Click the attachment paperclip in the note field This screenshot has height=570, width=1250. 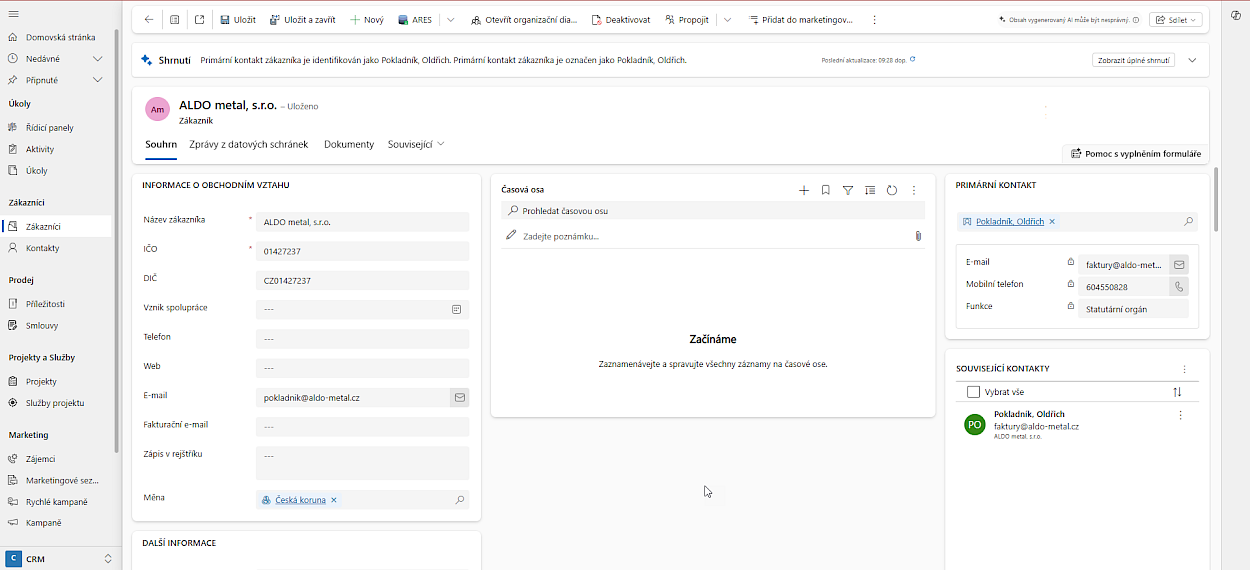(x=918, y=236)
